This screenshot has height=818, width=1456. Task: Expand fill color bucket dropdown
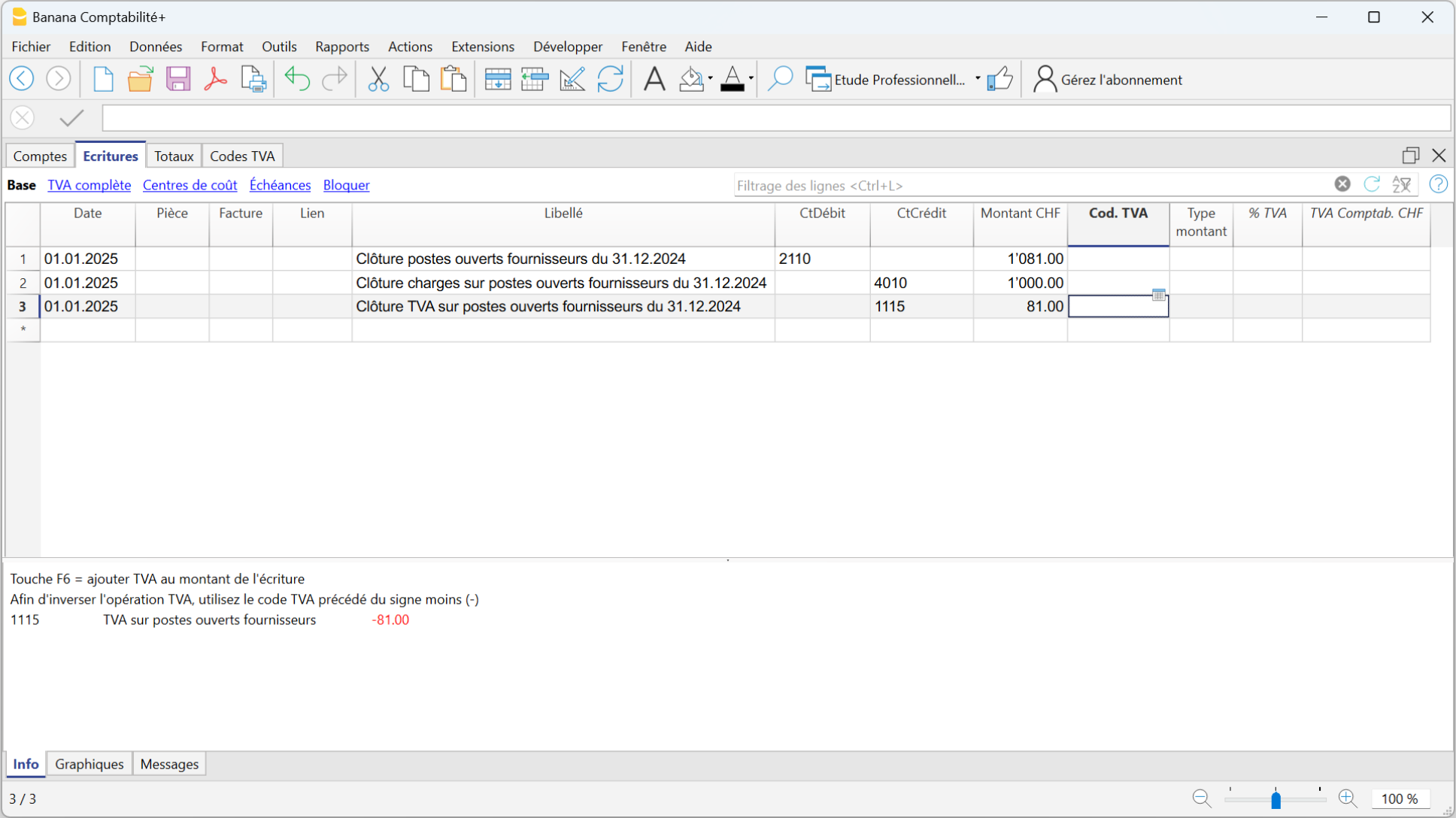[x=710, y=79]
